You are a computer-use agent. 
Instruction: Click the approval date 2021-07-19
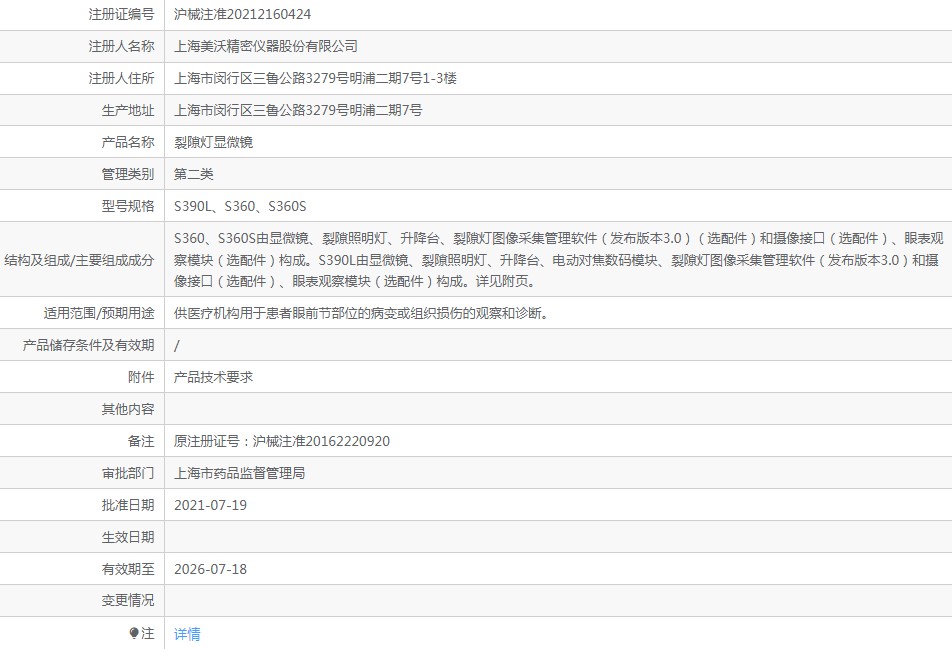210,505
